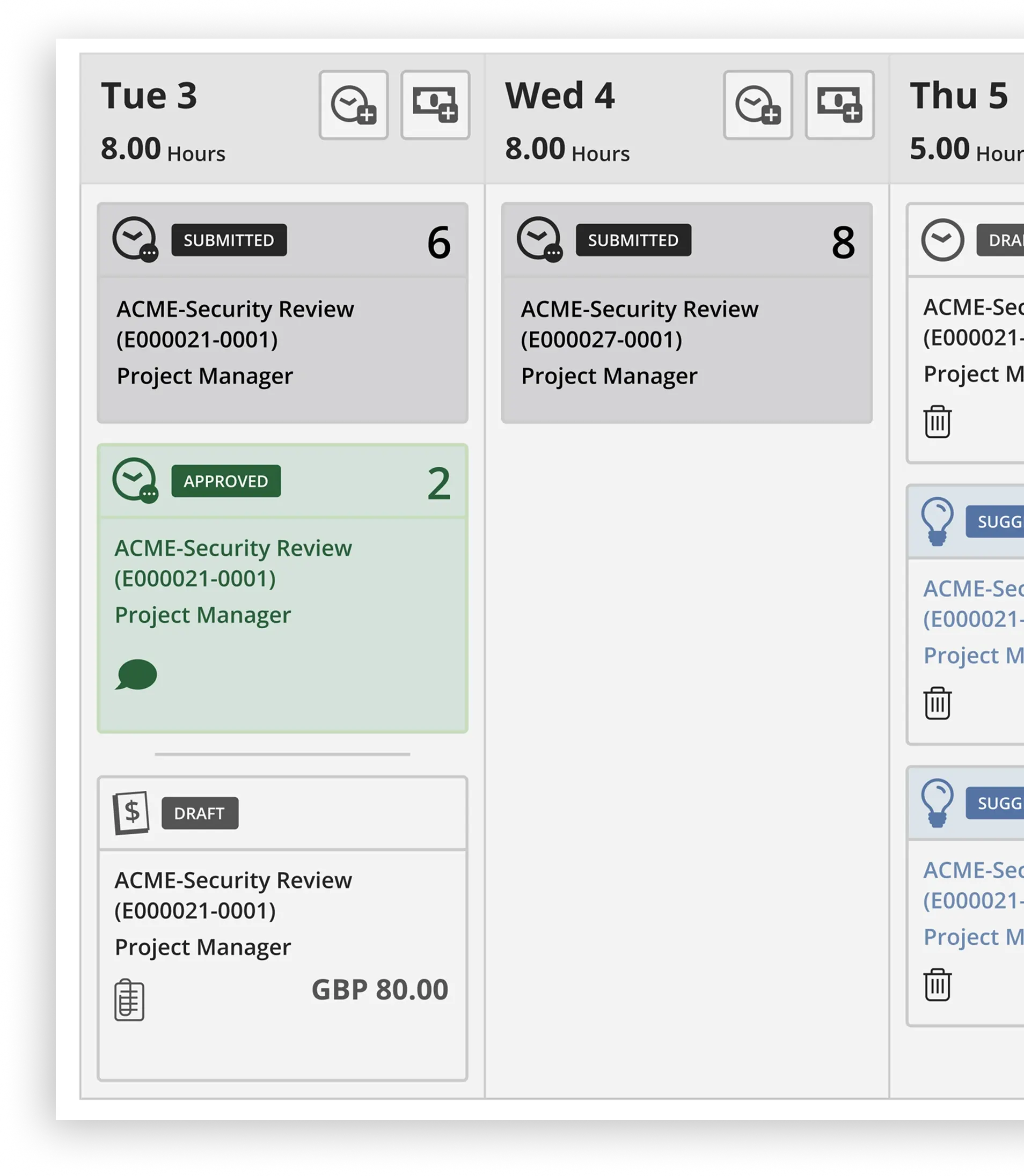Viewport: 1024px width, 1176px height.
Task: Add a time entry for Tue 3
Action: [x=354, y=106]
